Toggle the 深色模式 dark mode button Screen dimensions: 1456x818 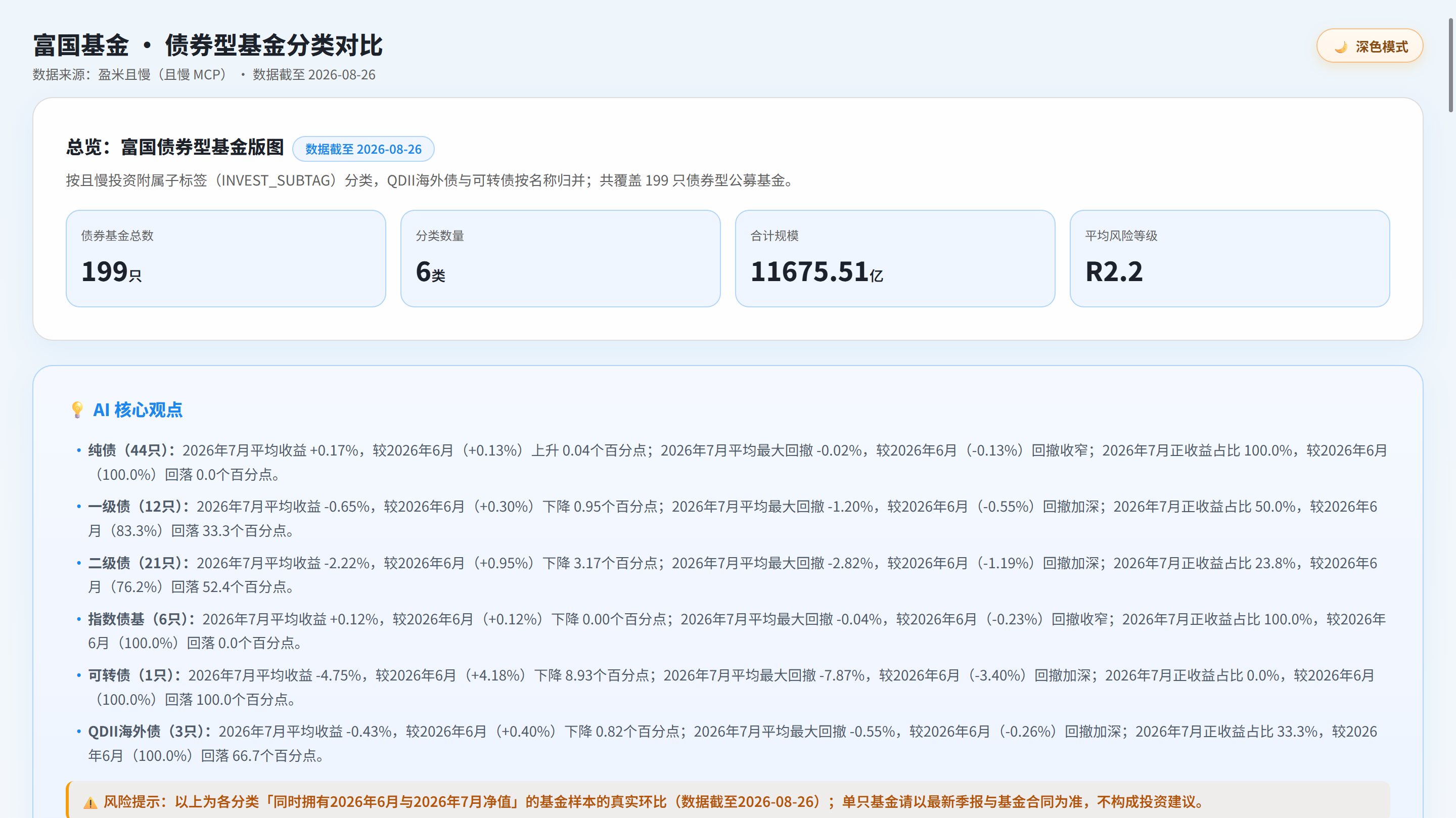point(1369,46)
